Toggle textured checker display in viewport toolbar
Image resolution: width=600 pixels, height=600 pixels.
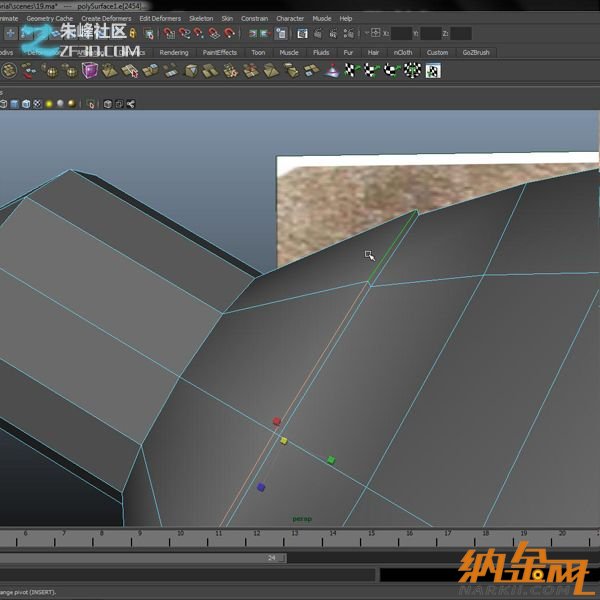(x=38, y=103)
